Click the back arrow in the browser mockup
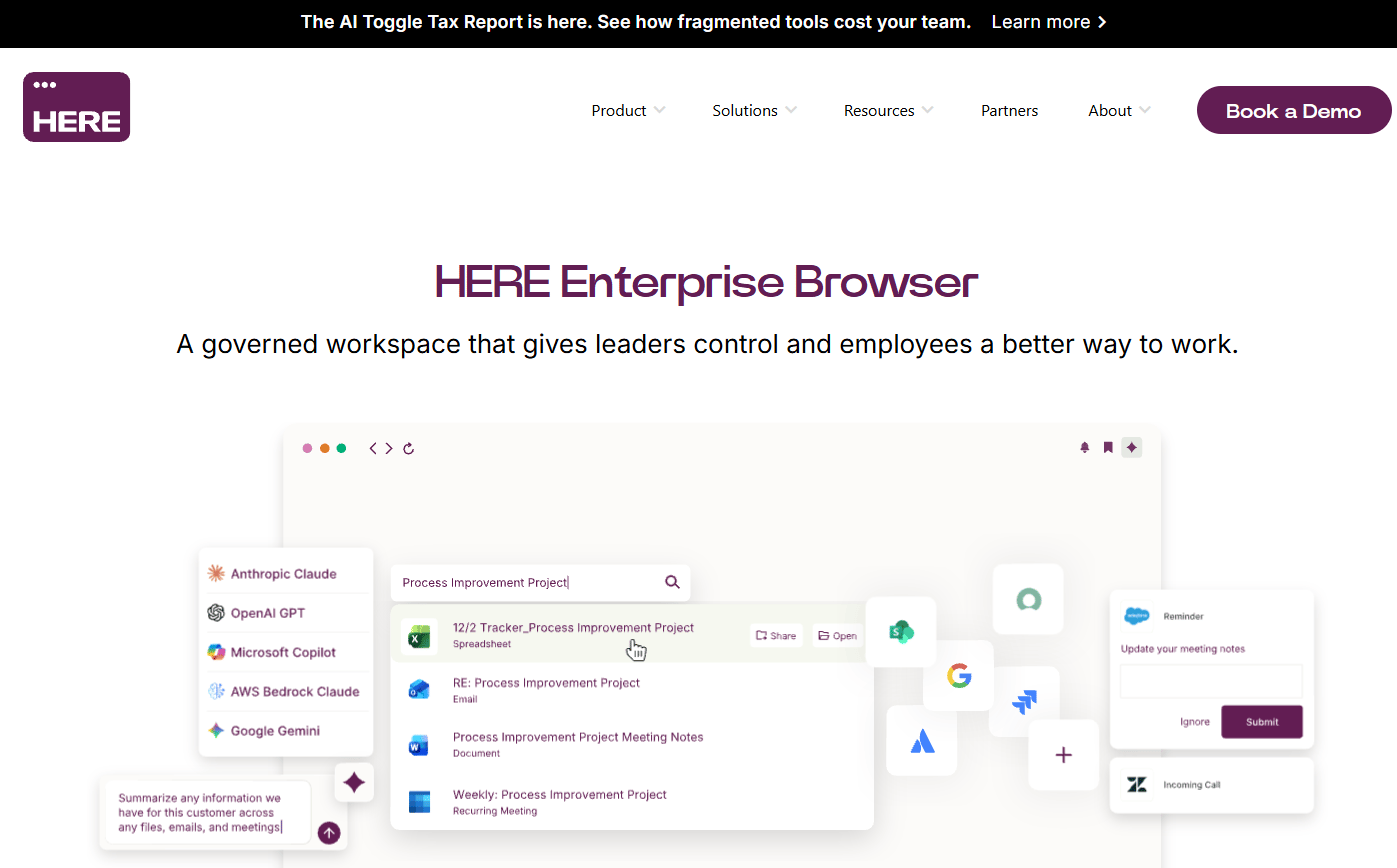Screen dimensions: 1397x868 click(x=373, y=449)
